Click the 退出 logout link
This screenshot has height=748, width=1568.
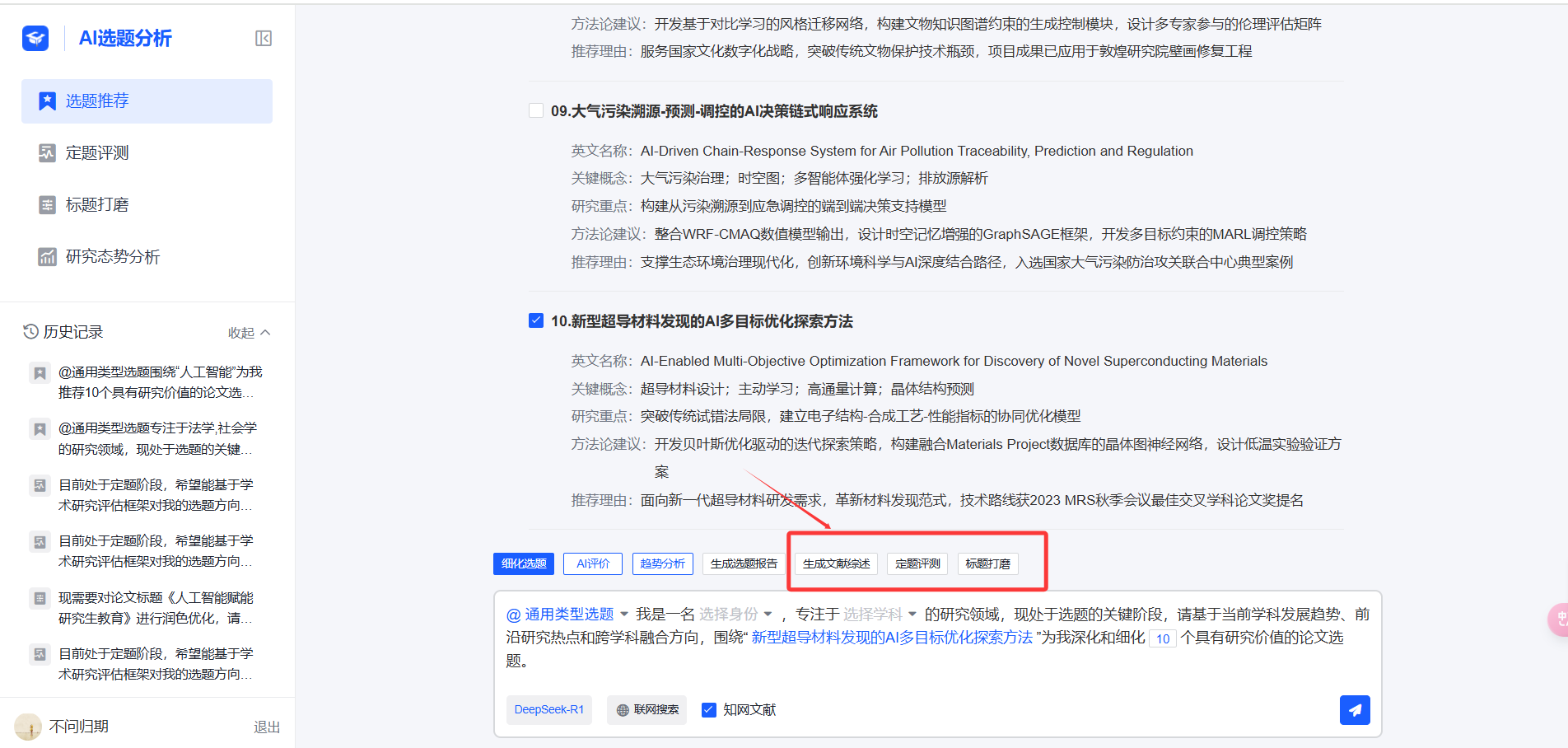pos(267,727)
